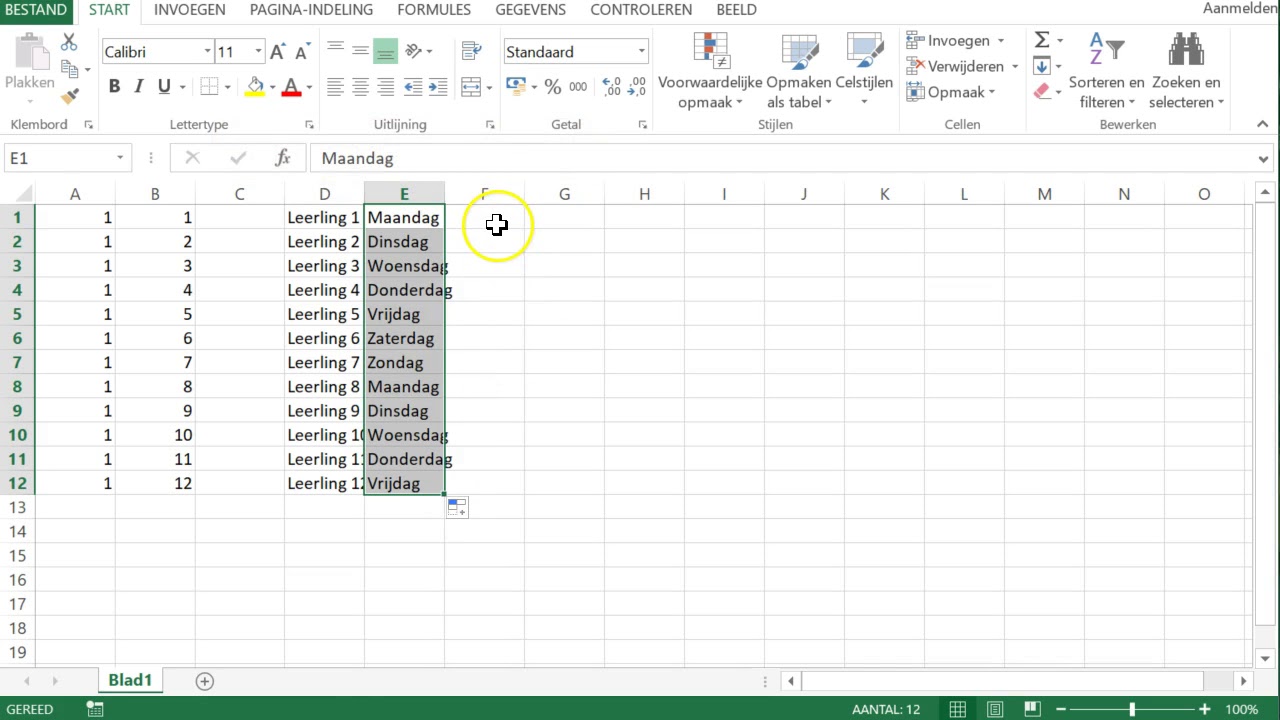
Task: Click increase decimal icon
Action: click(x=612, y=87)
